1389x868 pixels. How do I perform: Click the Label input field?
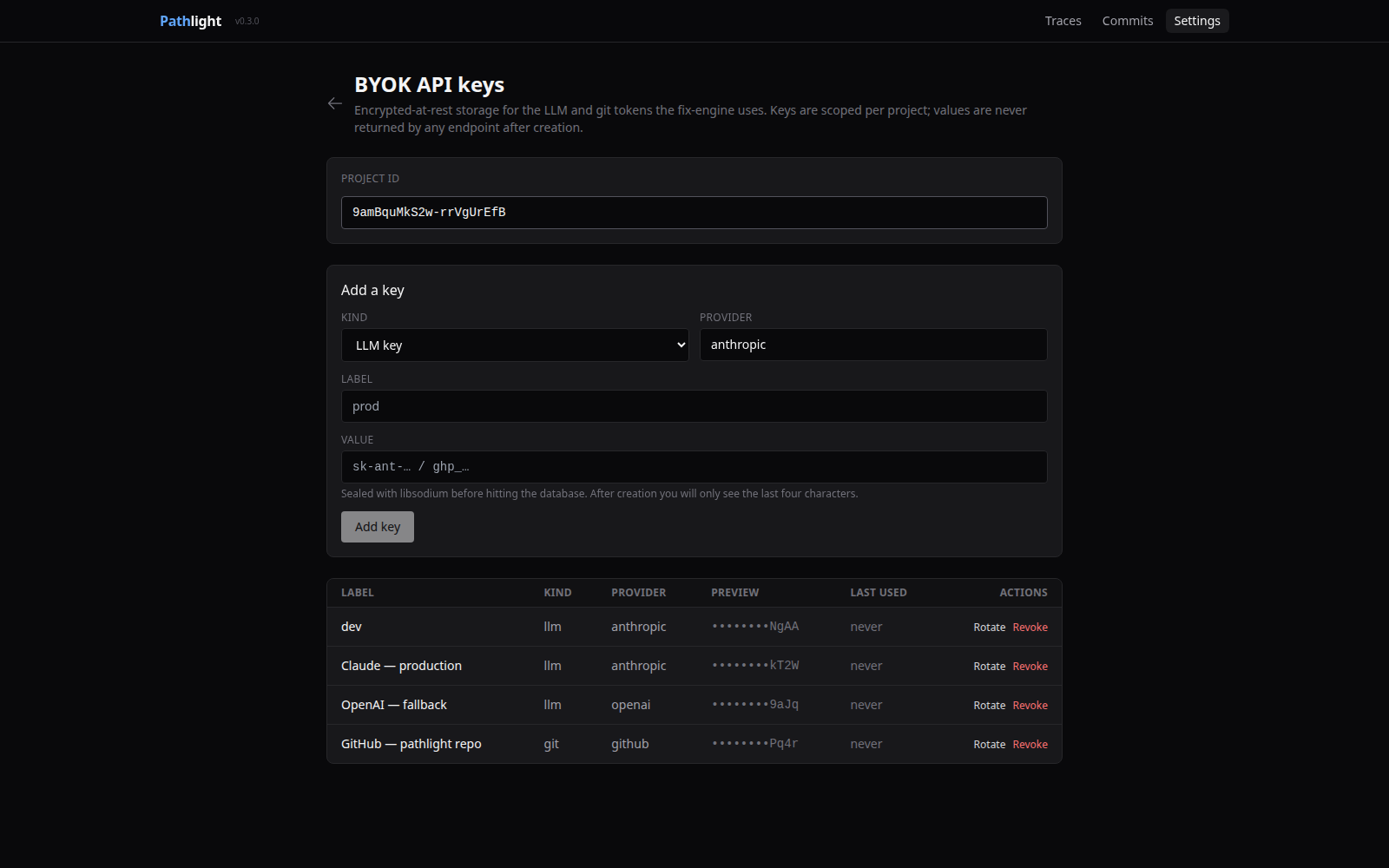[x=694, y=406]
